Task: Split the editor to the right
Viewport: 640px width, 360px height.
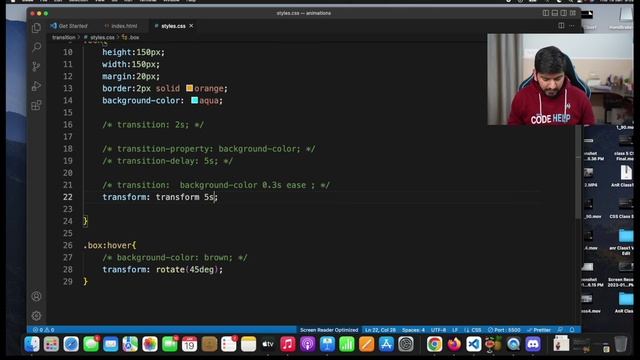Action: 561,26
